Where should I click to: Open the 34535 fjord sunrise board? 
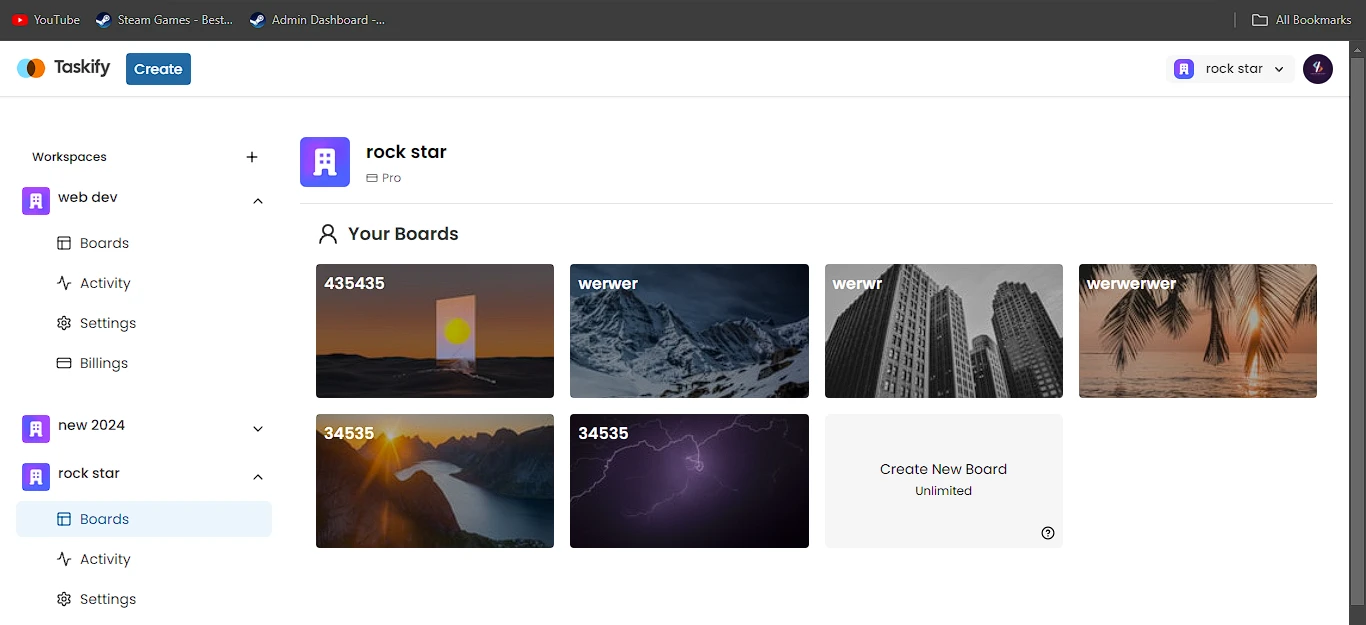click(435, 481)
